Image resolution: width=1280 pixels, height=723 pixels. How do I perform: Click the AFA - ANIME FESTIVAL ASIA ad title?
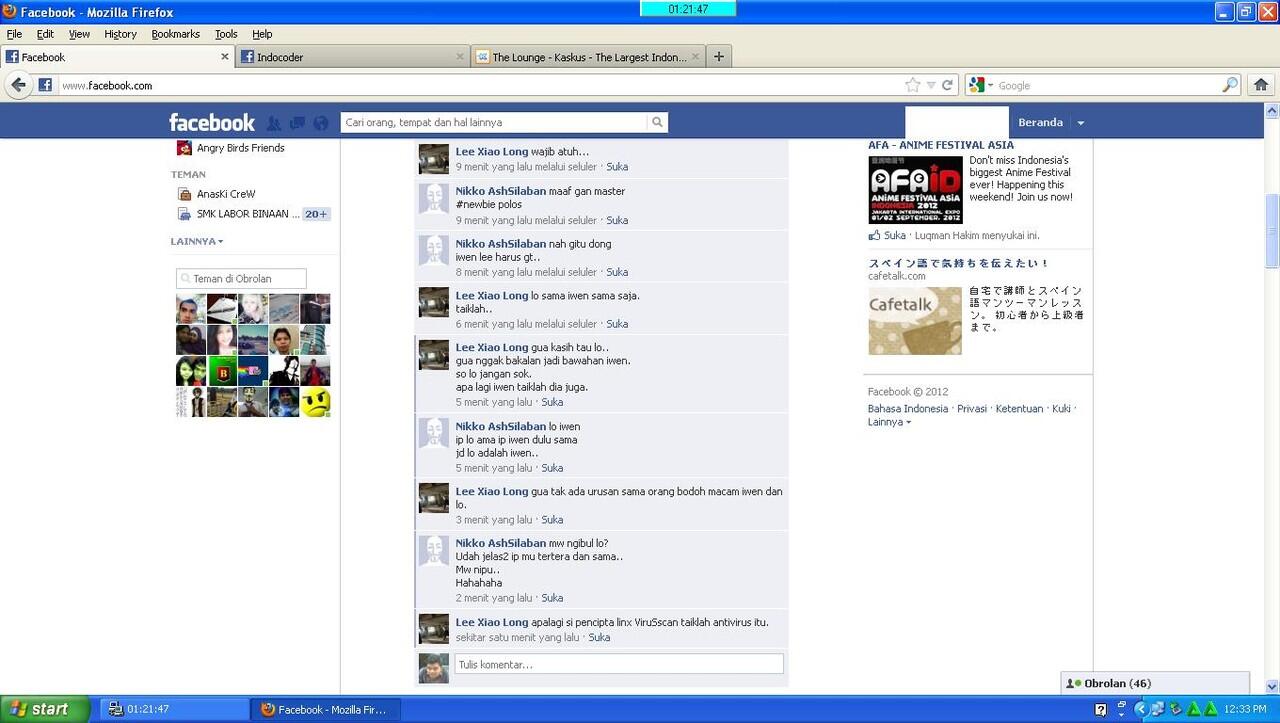(941, 145)
